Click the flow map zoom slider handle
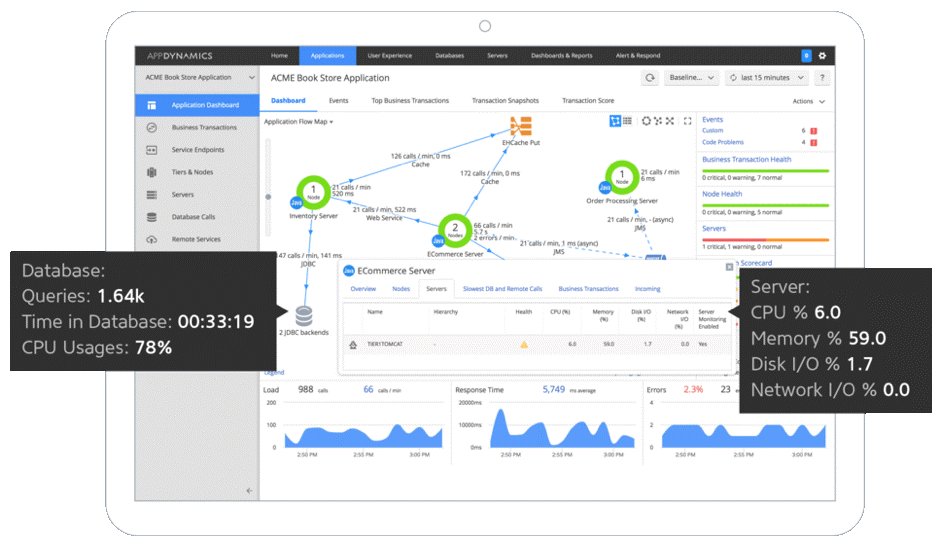This screenshot has height=546, width=941. pyautogui.click(x=268, y=197)
